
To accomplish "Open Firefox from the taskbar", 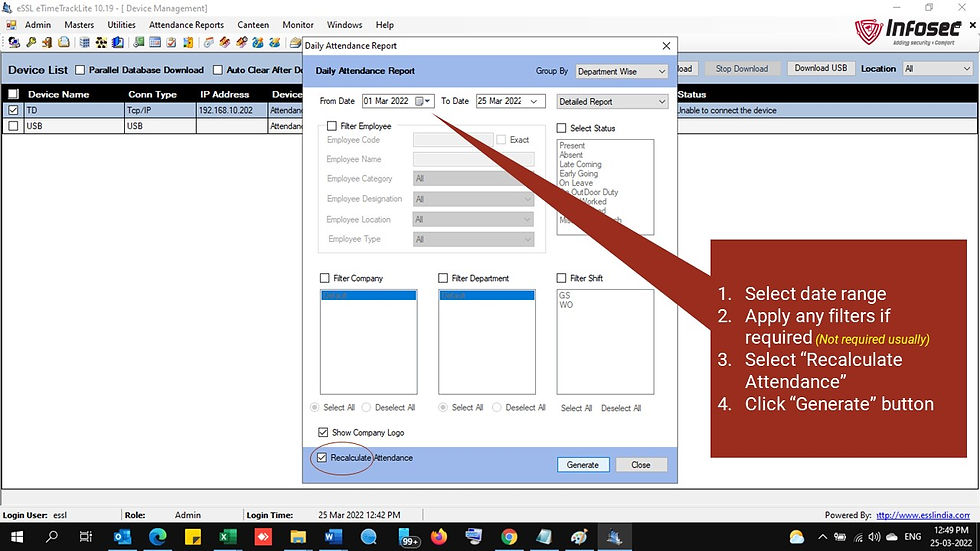I will pos(439,537).
